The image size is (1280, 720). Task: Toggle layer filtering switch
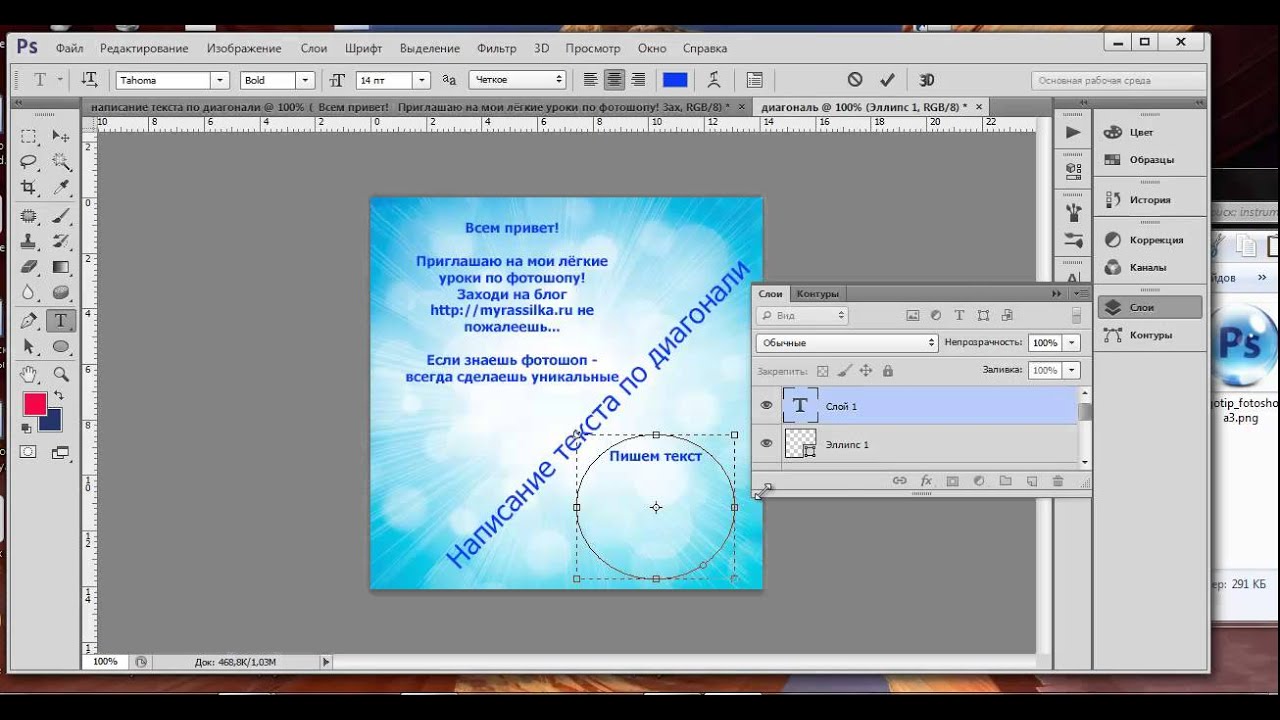pos(1076,315)
